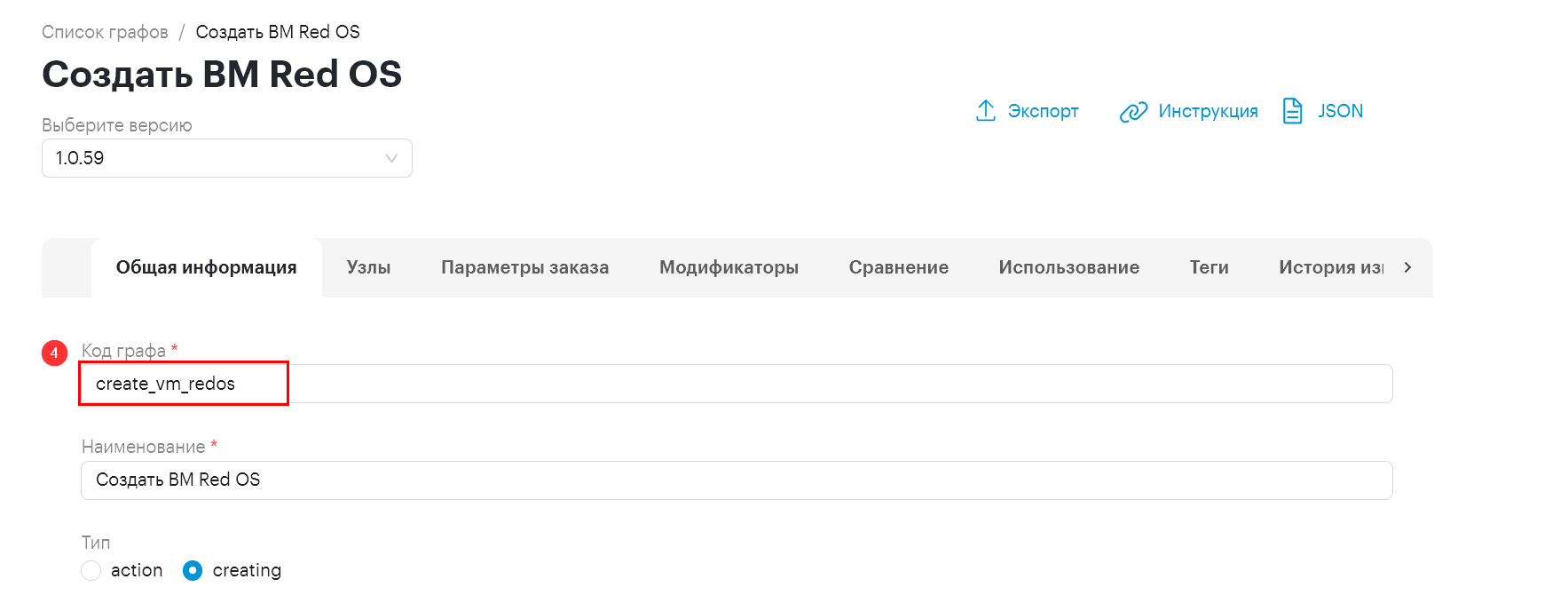Switch to the Сравнение tab

(899, 267)
